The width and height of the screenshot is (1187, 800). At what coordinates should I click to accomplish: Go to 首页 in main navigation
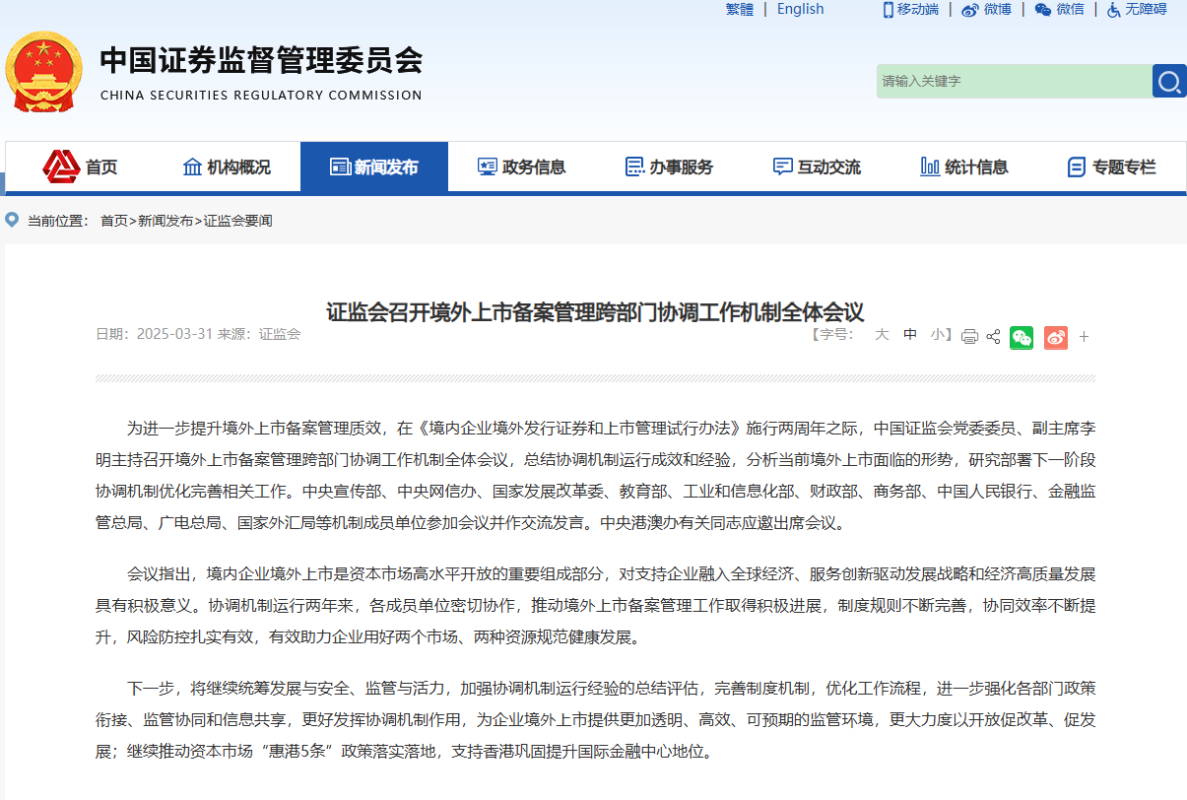point(81,167)
